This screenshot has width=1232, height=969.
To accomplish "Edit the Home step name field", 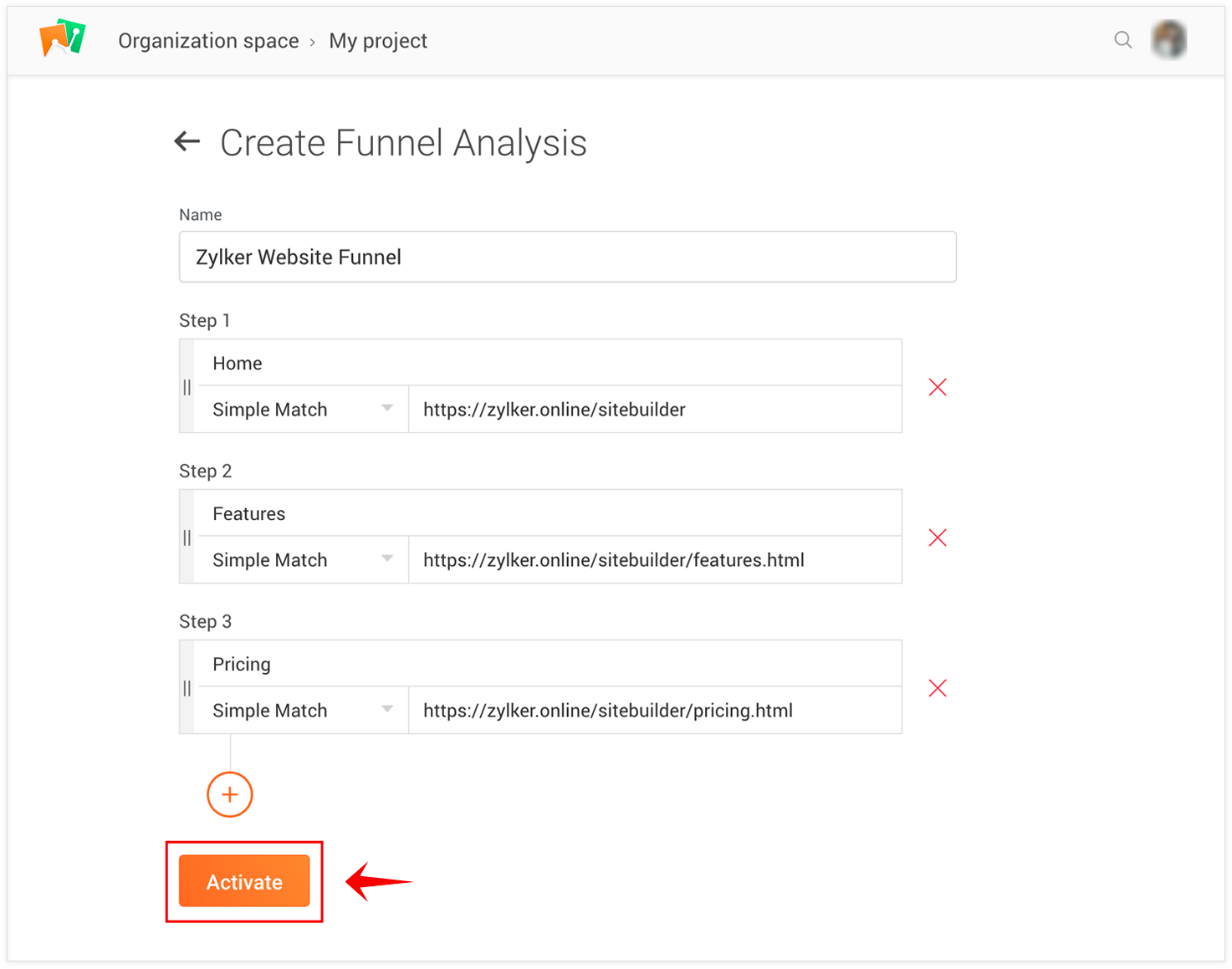I will coord(549,363).
